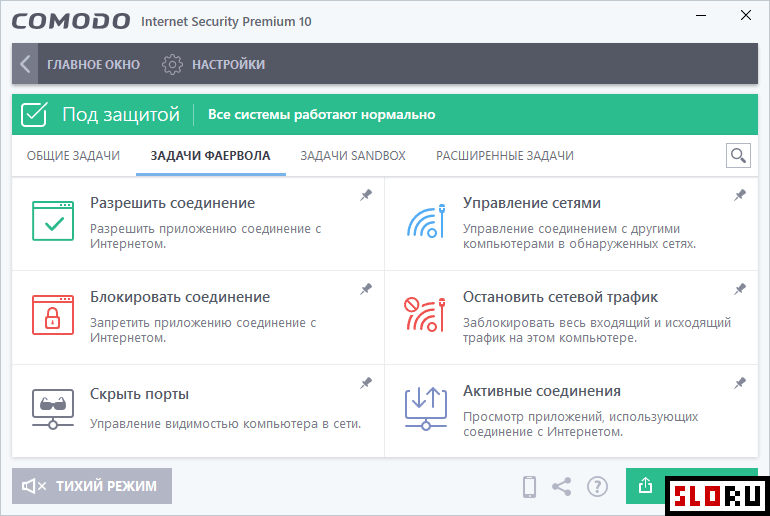Viewport: 770px width, 516px height.
Task: Pin the Остановить сетевой трафик task
Action: click(x=740, y=289)
